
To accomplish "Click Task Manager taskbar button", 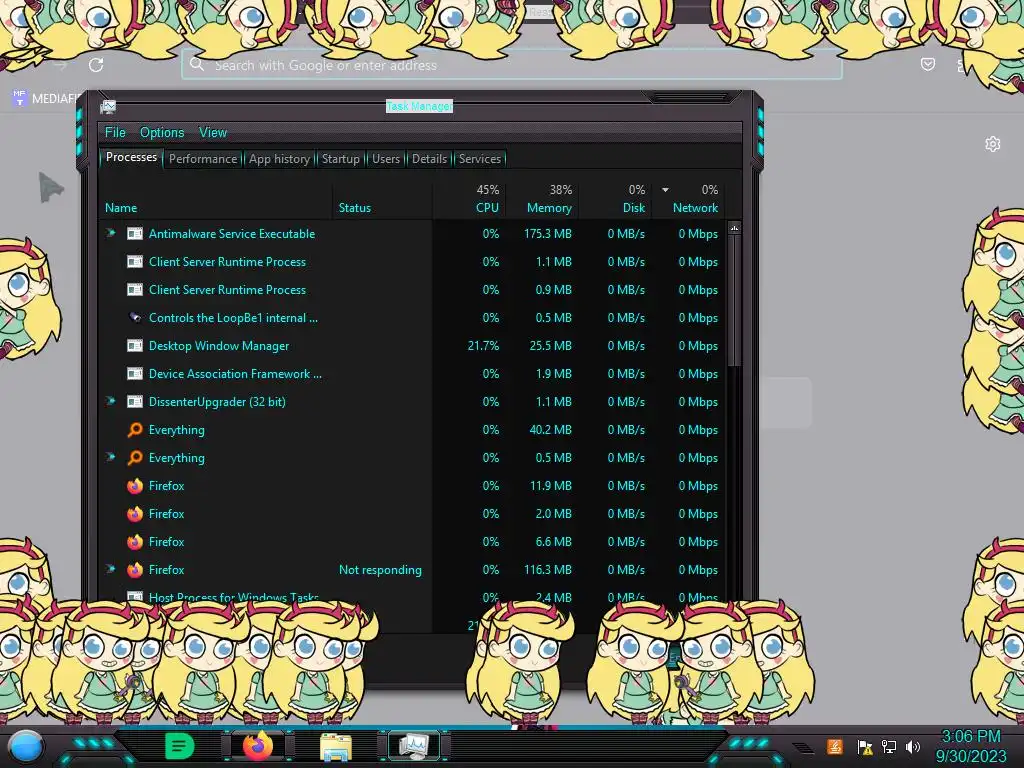I will (413, 746).
